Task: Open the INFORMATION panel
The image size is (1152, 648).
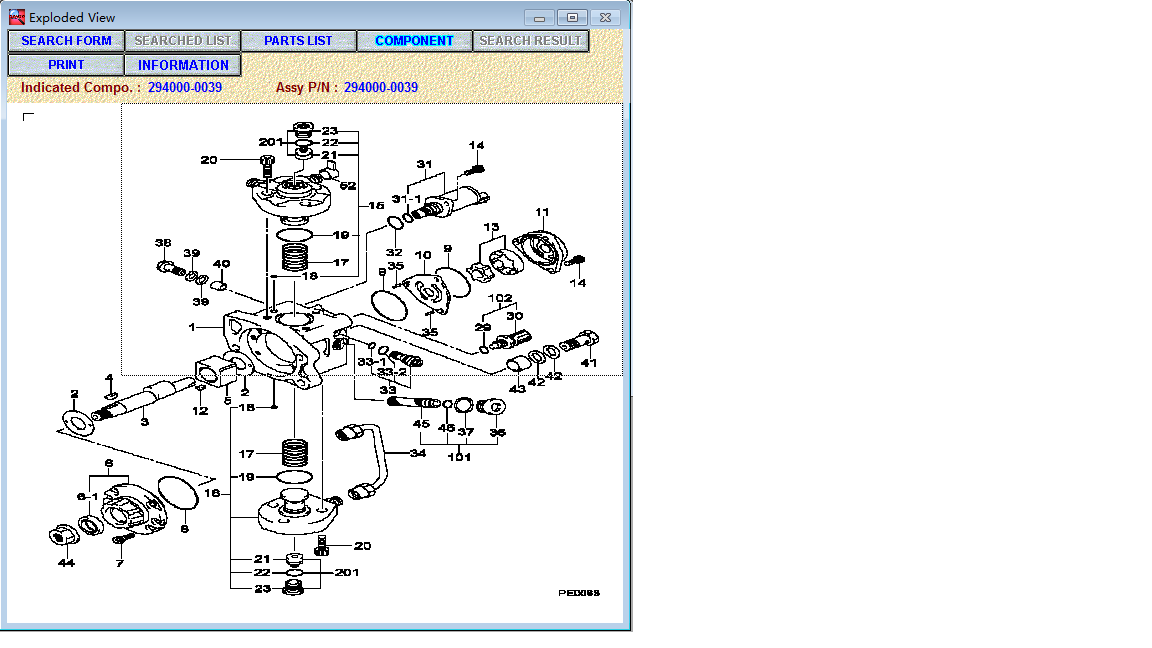Action: (x=183, y=65)
